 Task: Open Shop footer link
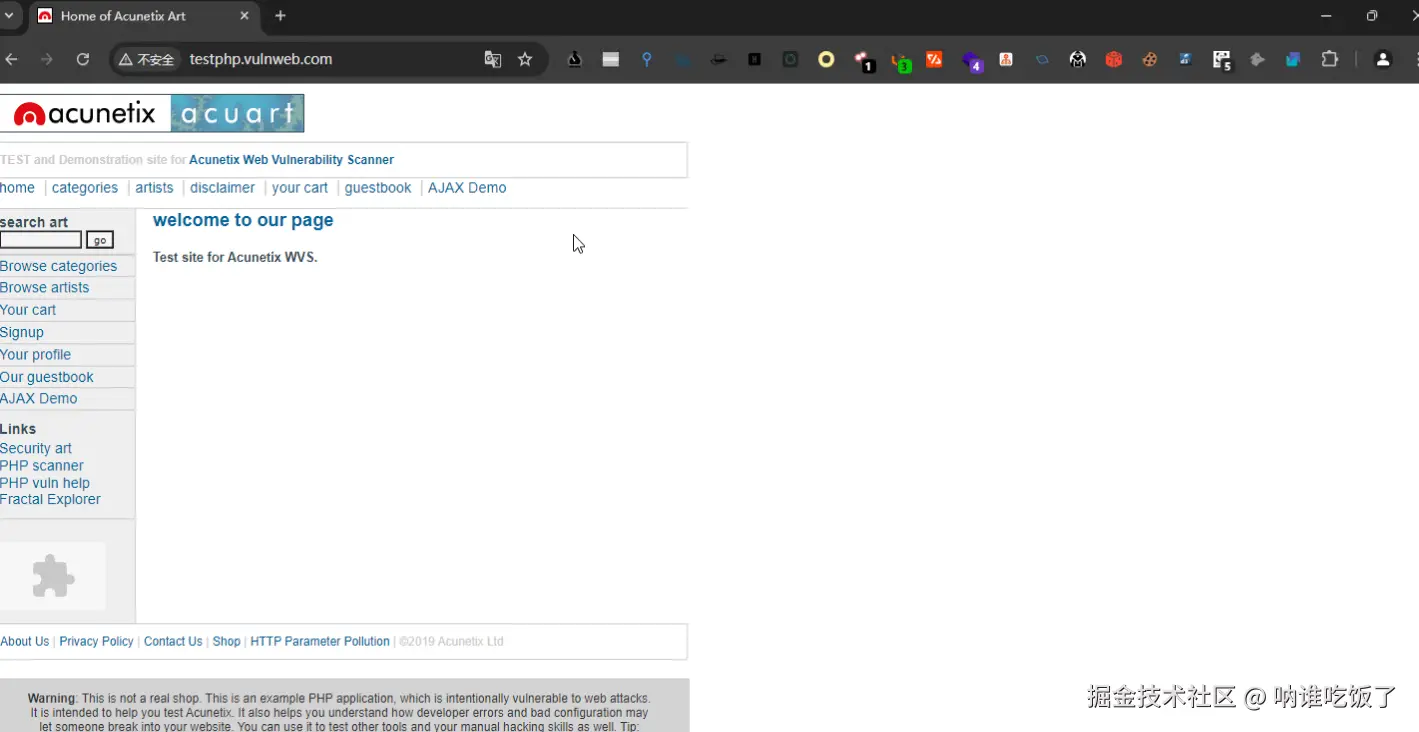(x=226, y=642)
